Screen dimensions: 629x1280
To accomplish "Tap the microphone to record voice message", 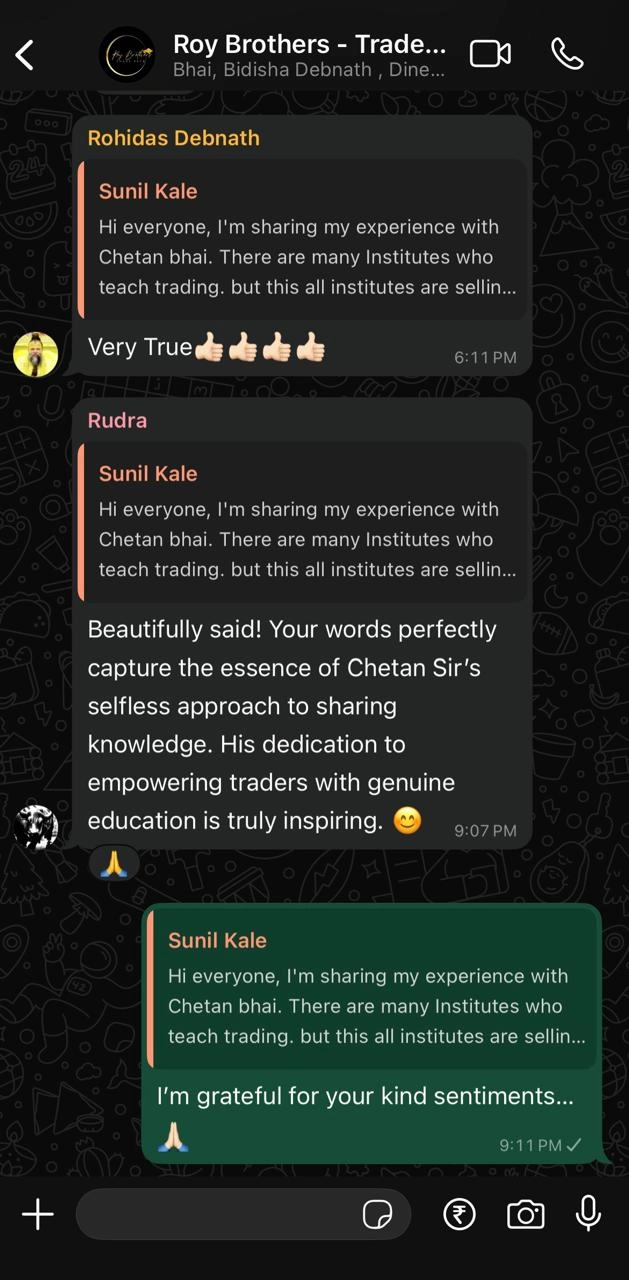I will 589,1213.
